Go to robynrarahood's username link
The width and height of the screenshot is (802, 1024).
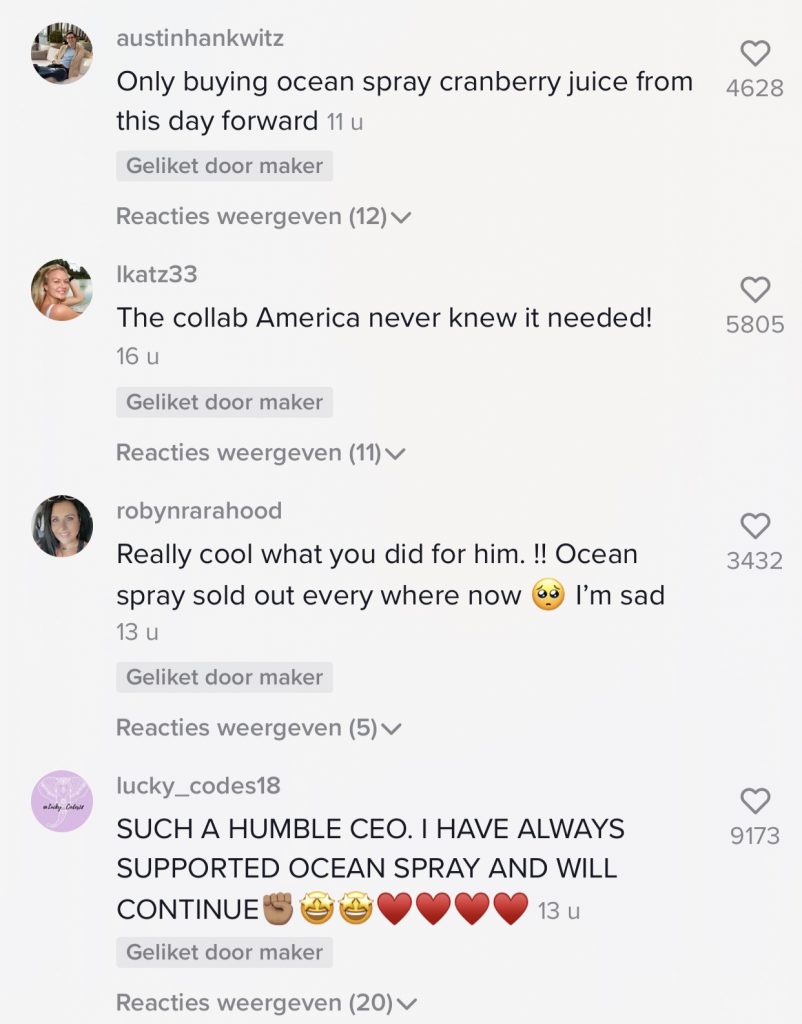(x=199, y=511)
